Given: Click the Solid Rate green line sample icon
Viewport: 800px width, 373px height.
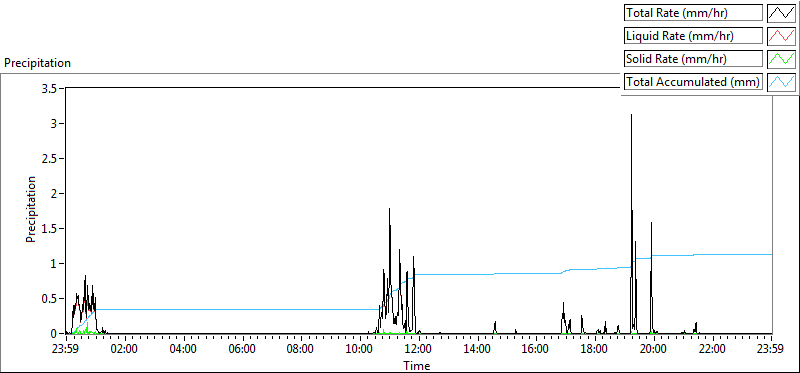Looking at the screenshot, I should tap(781, 59).
